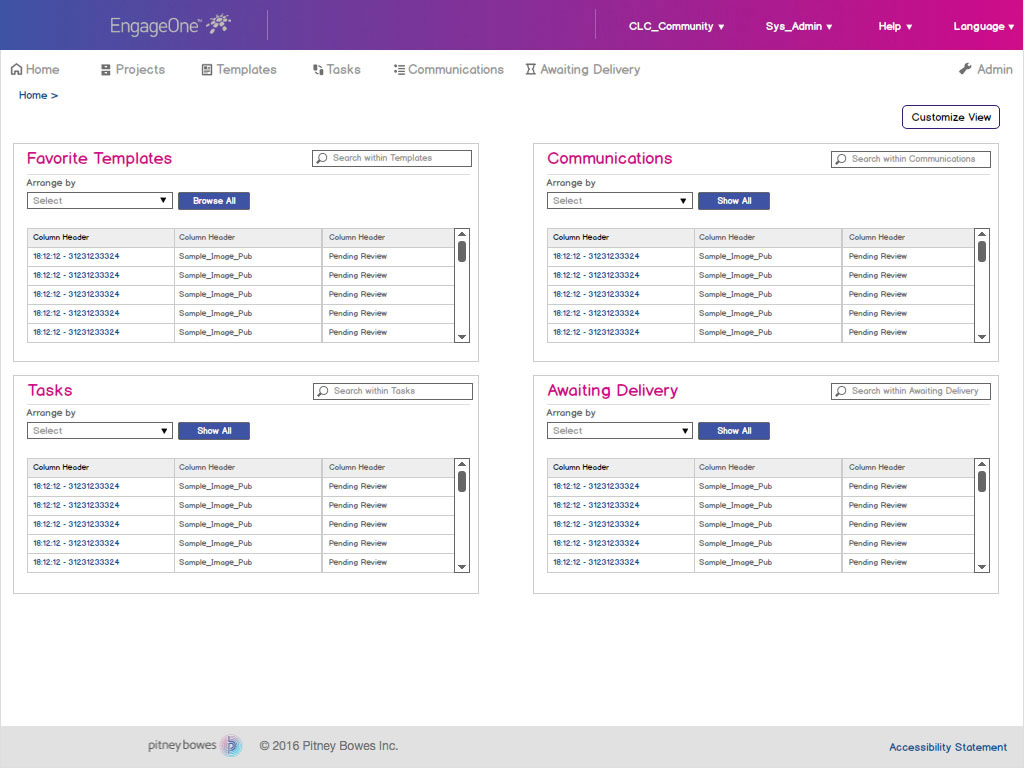
Task: Click the Tasks icon in navigation bar
Action: [x=318, y=70]
